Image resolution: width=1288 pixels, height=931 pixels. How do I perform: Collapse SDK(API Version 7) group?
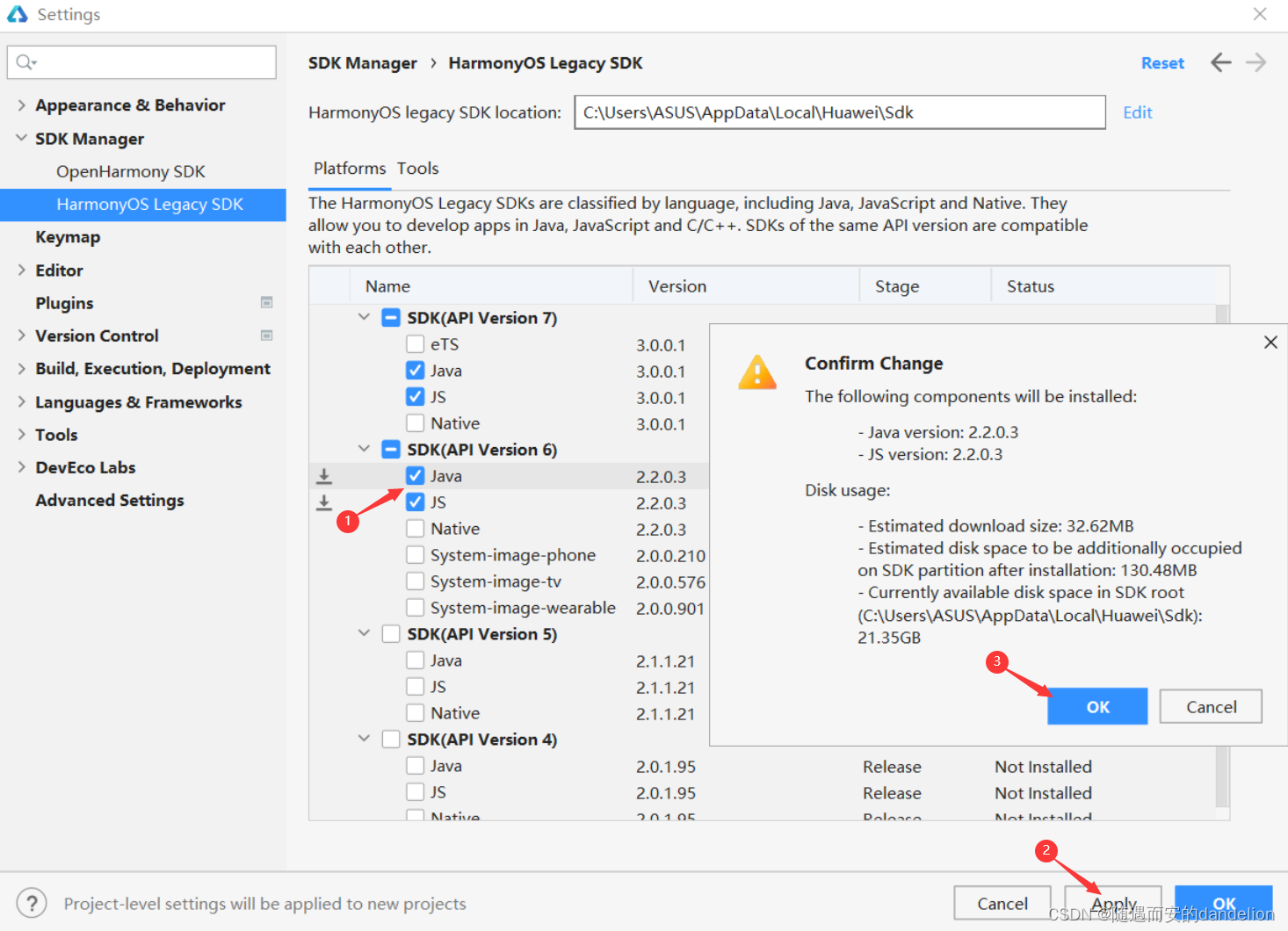point(364,317)
